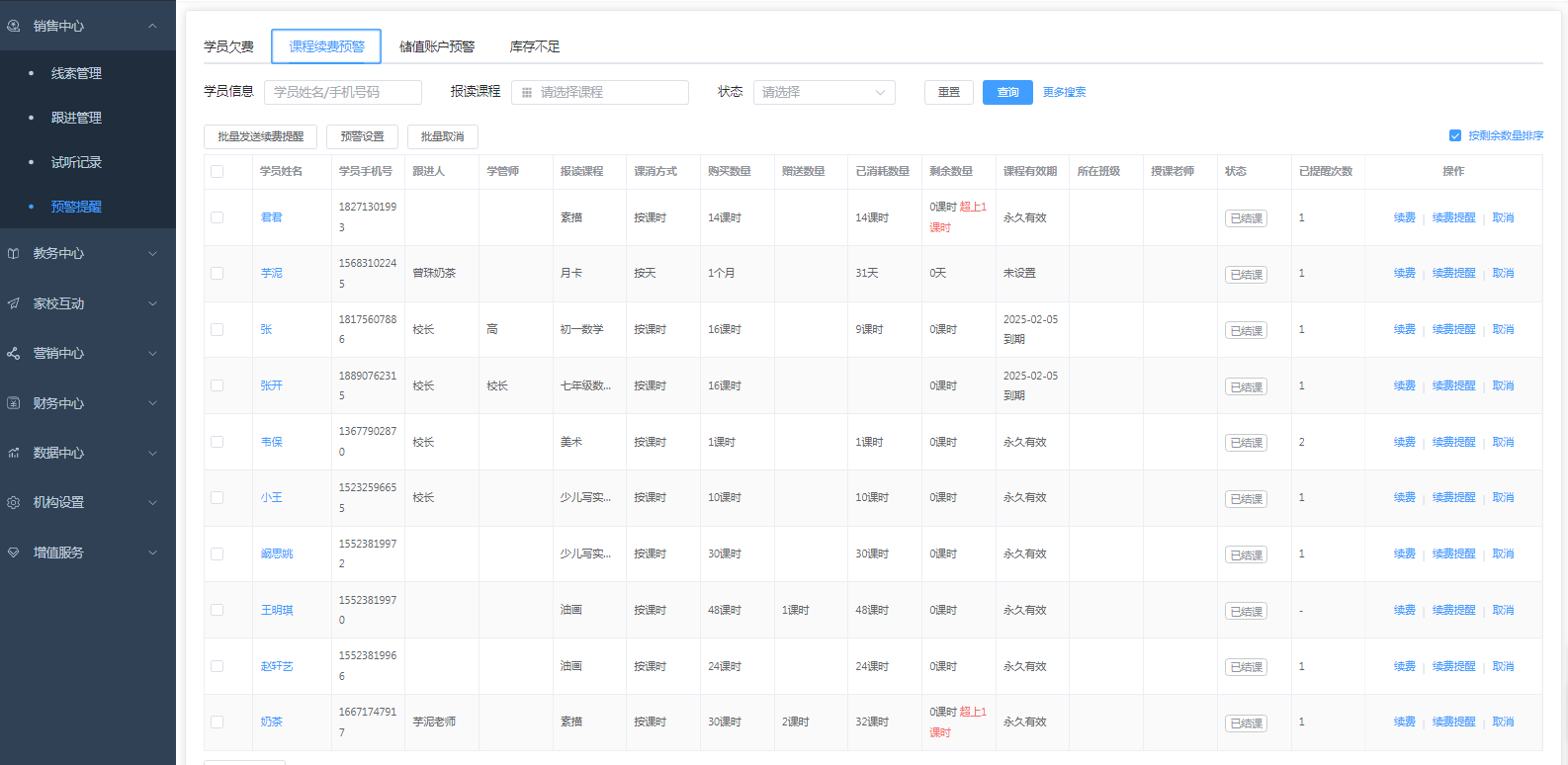This screenshot has height=765, width=1568.
Task: Click 月卡 course cell
Action: (571, 273)
